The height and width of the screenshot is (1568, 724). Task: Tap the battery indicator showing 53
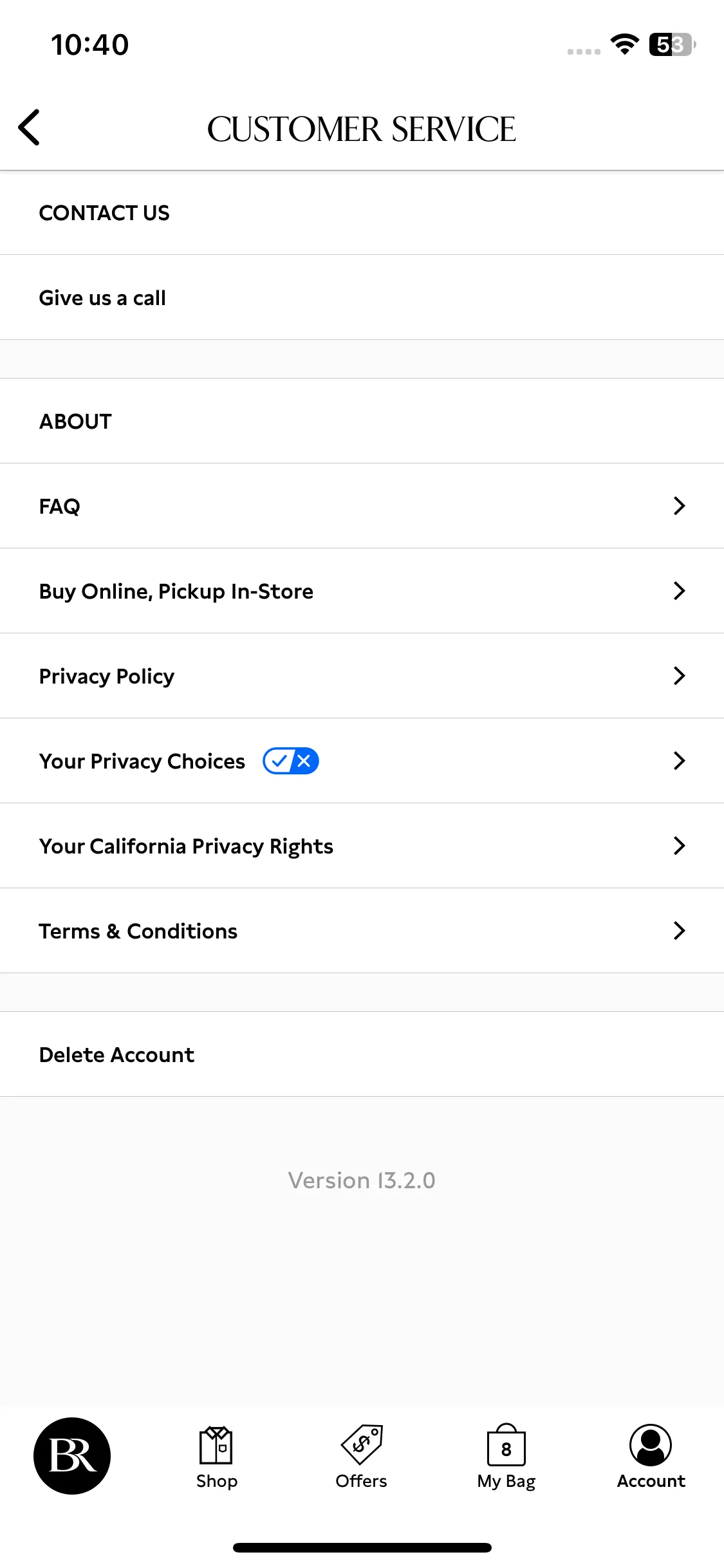[x=673, y=44]
